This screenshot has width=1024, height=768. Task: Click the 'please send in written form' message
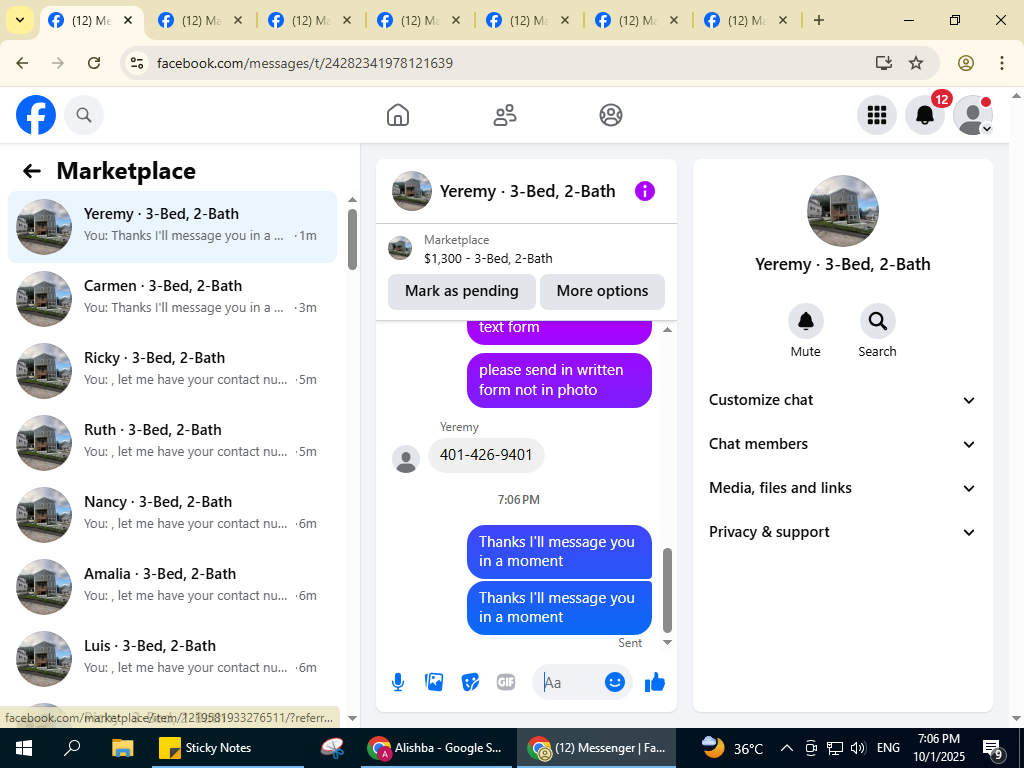coord(559,380)
